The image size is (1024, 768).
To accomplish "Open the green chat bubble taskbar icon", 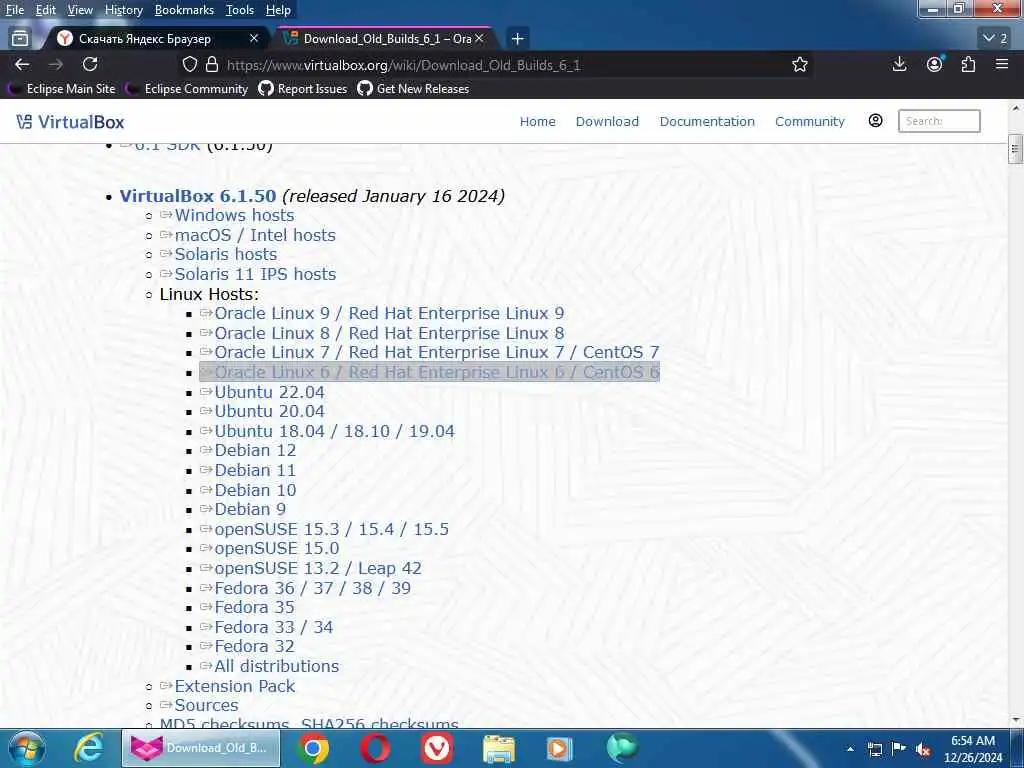I will pos(622,748).
